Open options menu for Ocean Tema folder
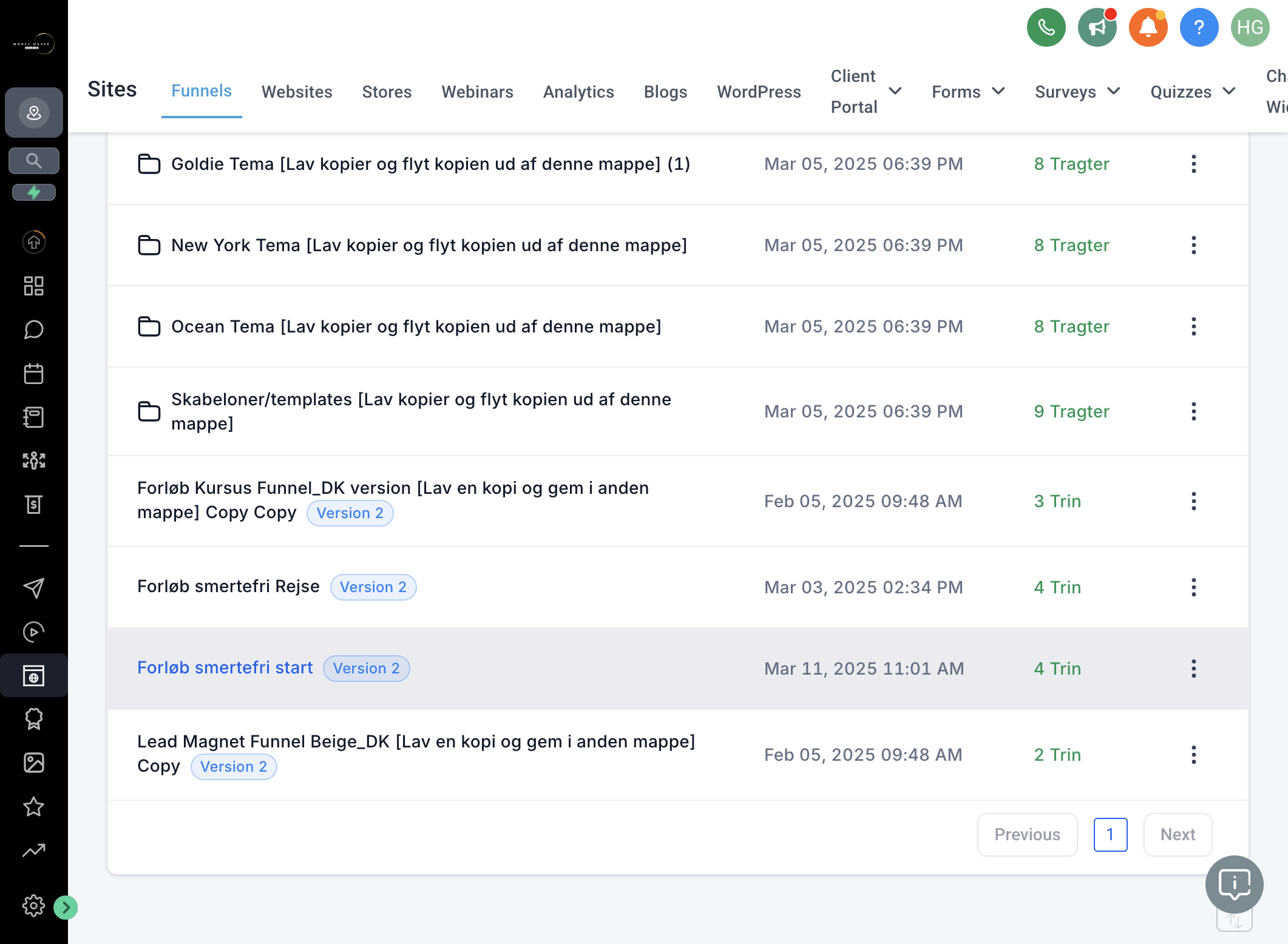Screen dimensions: 1288x944 1193,326
